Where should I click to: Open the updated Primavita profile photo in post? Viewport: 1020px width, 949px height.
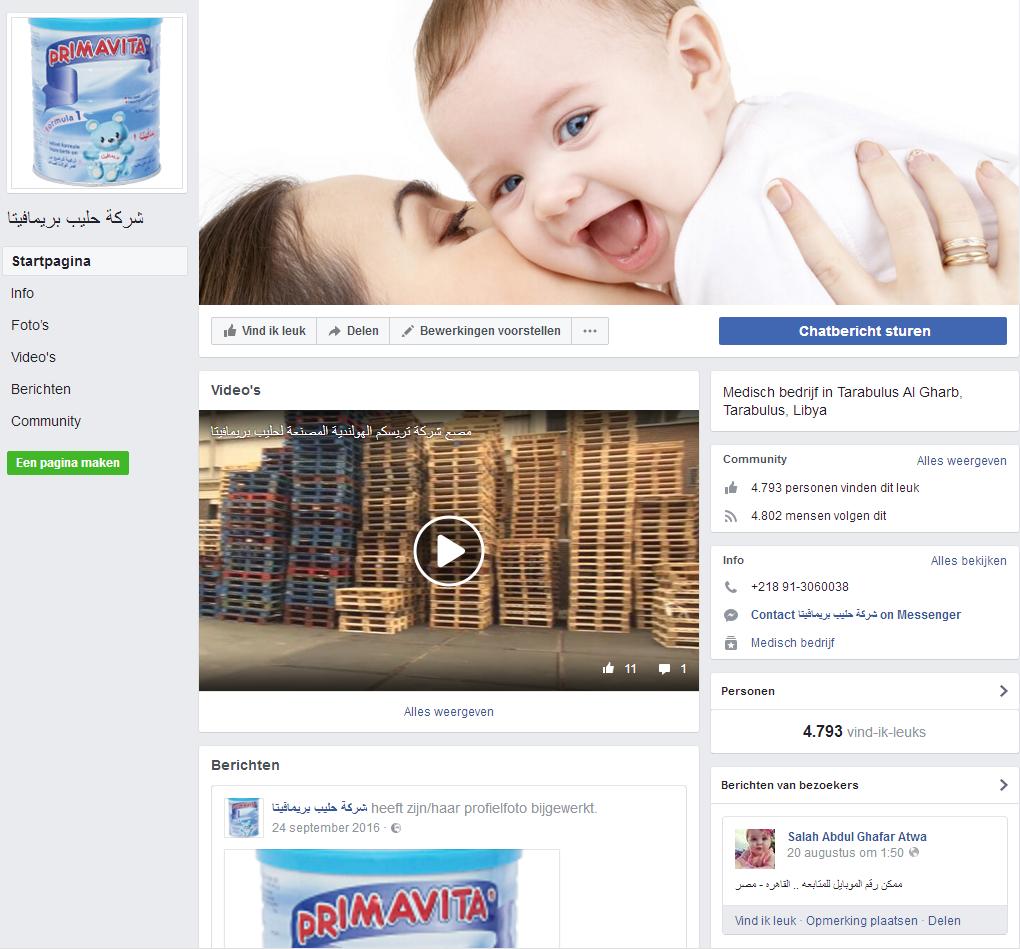pyautogui.click(x=392, y=898)
